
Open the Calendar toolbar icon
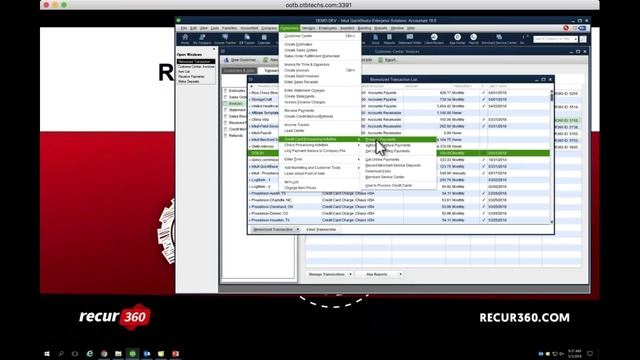pos(264,39)
